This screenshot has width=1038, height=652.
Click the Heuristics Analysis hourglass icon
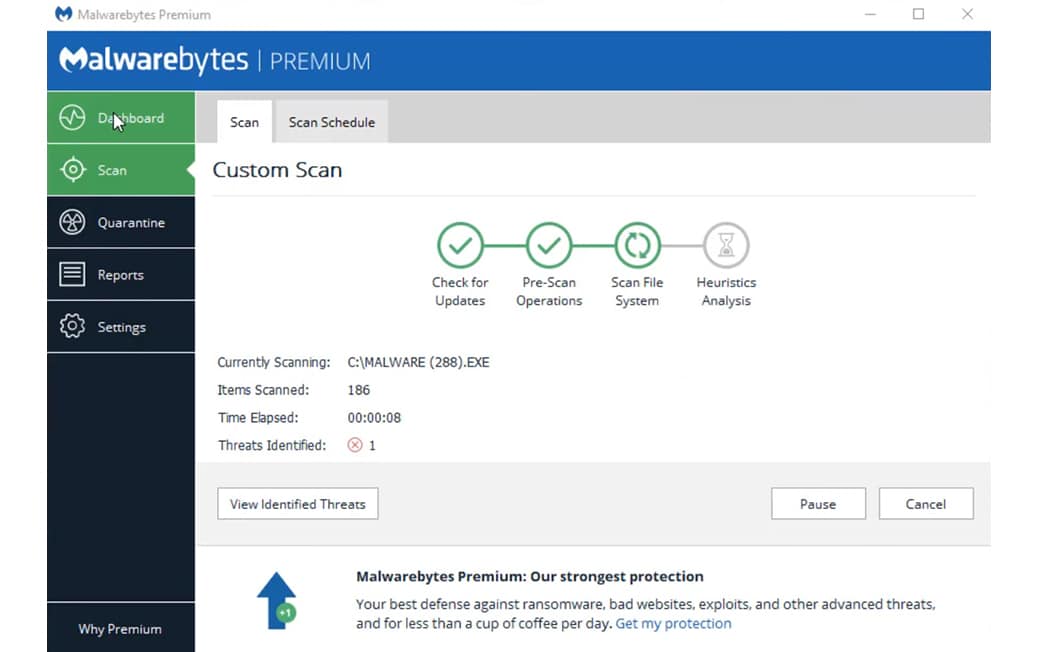(726, 246)
